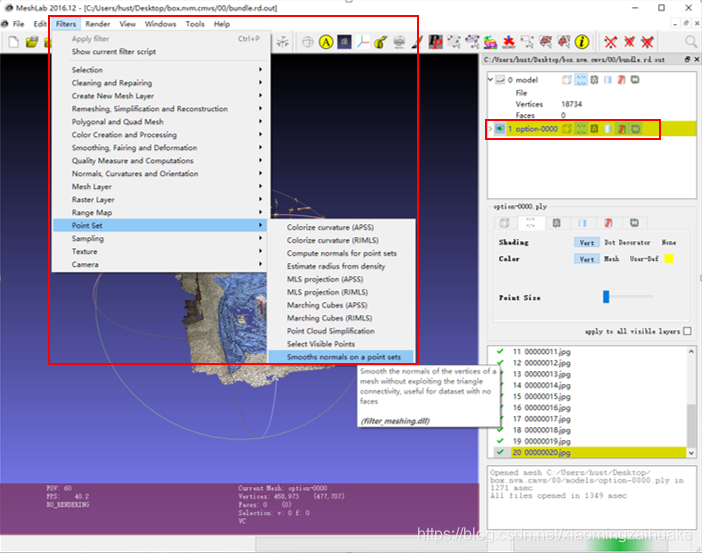The image size is (702, 553).
Task: Select the PP pick points tool
Action: (x=435, y=42)
